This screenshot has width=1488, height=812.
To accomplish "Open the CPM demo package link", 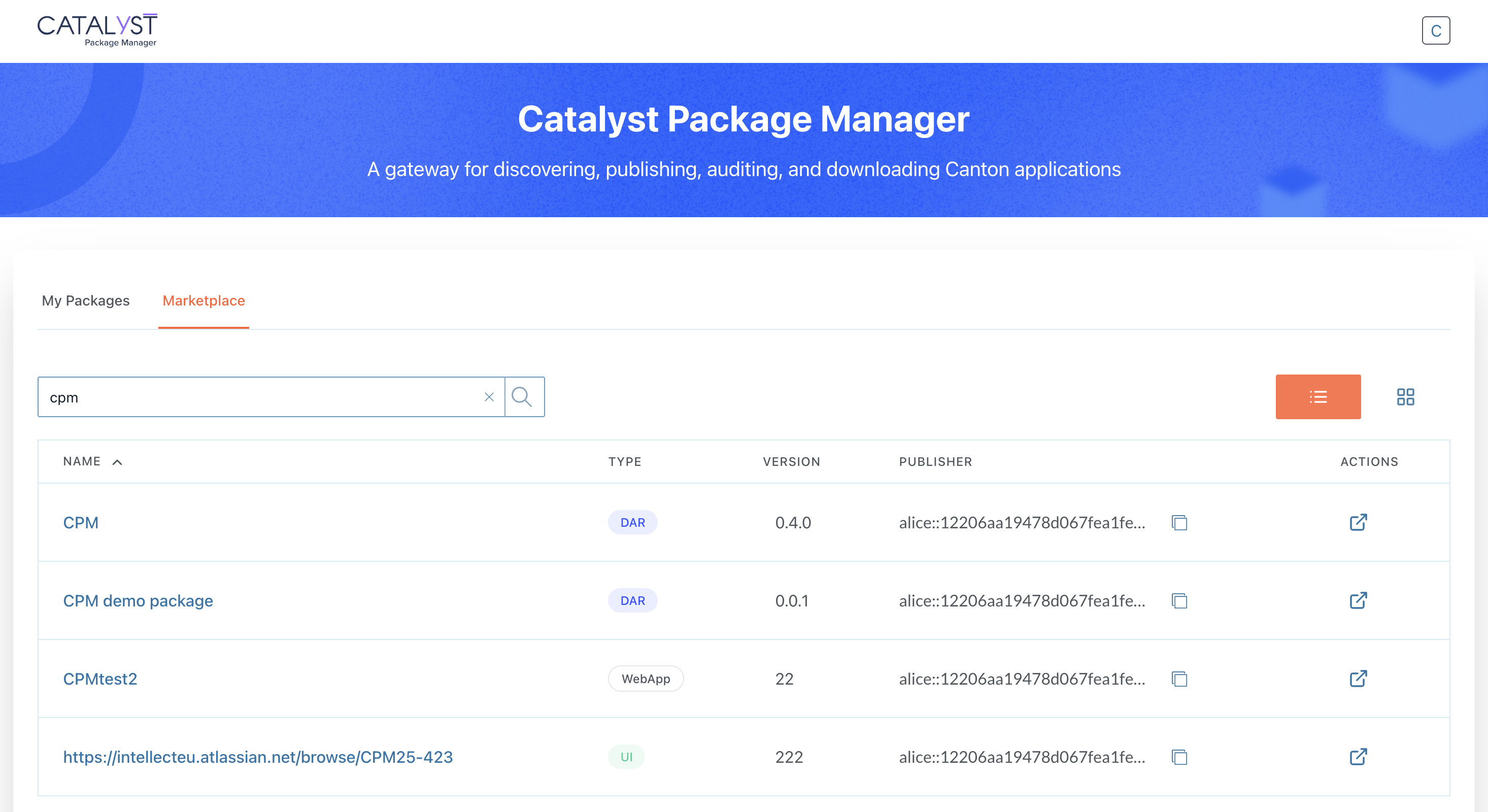I will (x=138, y=600).
